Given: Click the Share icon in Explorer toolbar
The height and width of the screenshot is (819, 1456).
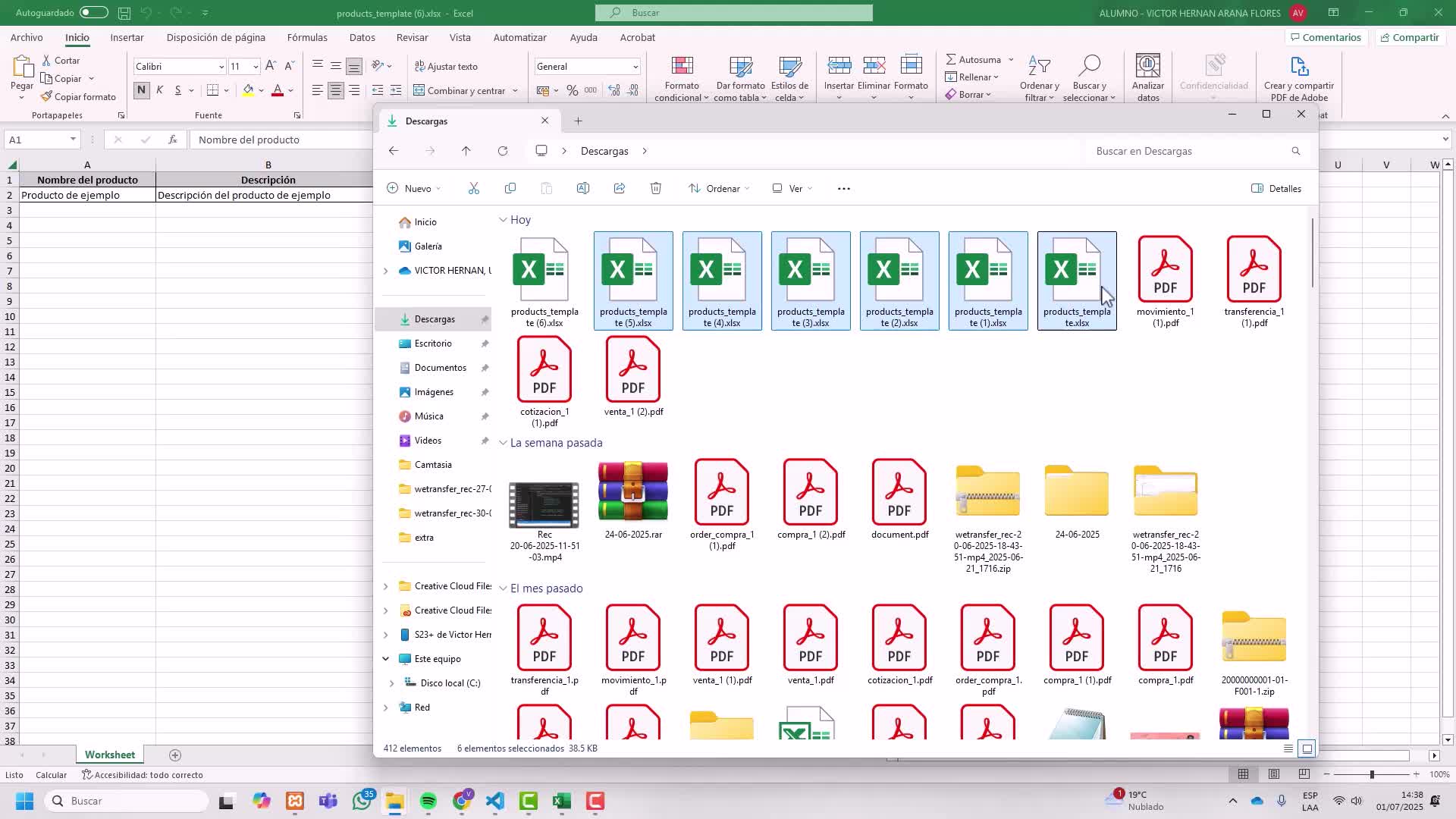Looking at the screenshot, I should pyautogui.click(x=620, y=189).
